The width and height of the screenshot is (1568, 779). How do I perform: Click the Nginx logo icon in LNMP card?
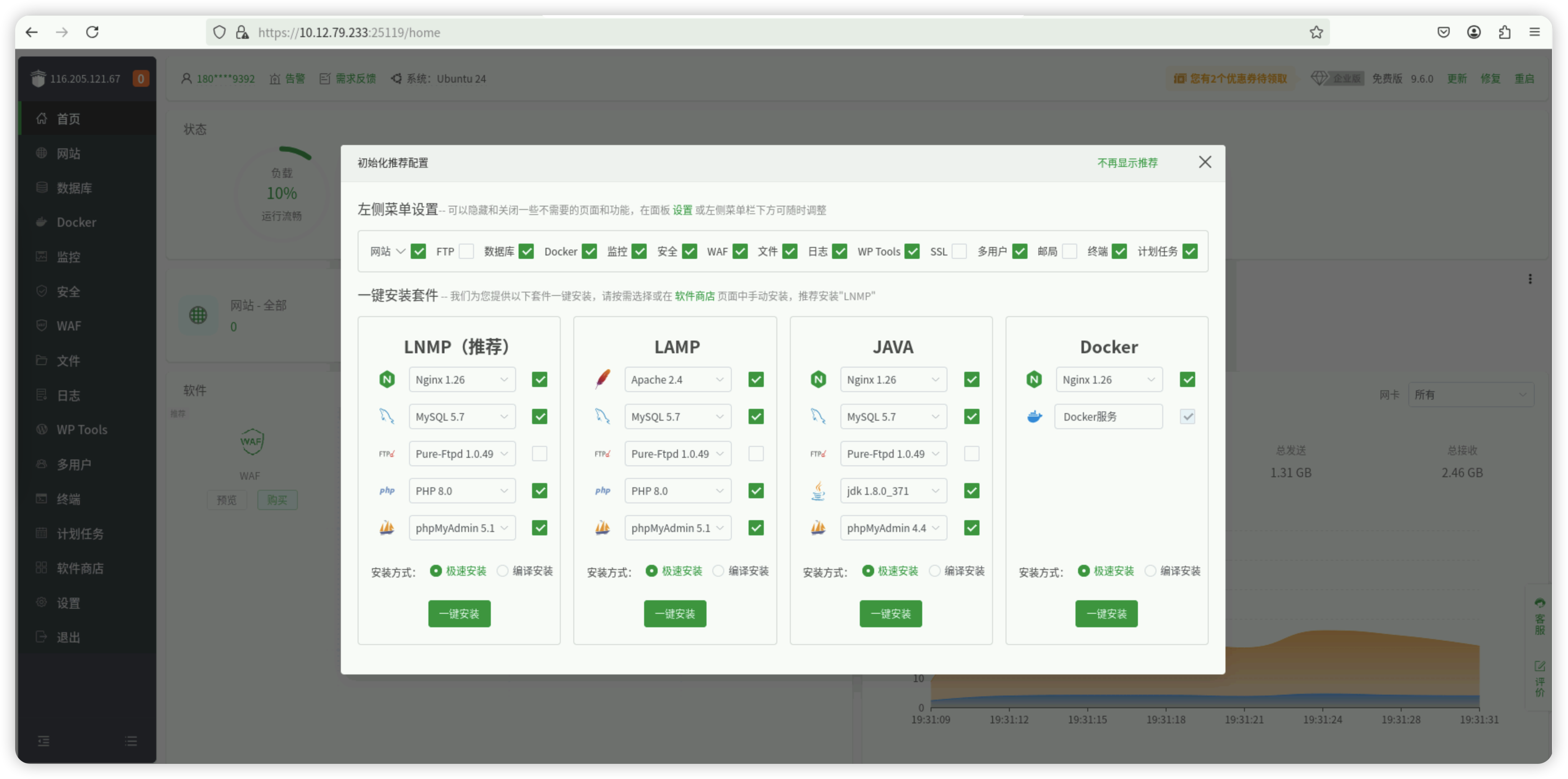click(386, 379)
